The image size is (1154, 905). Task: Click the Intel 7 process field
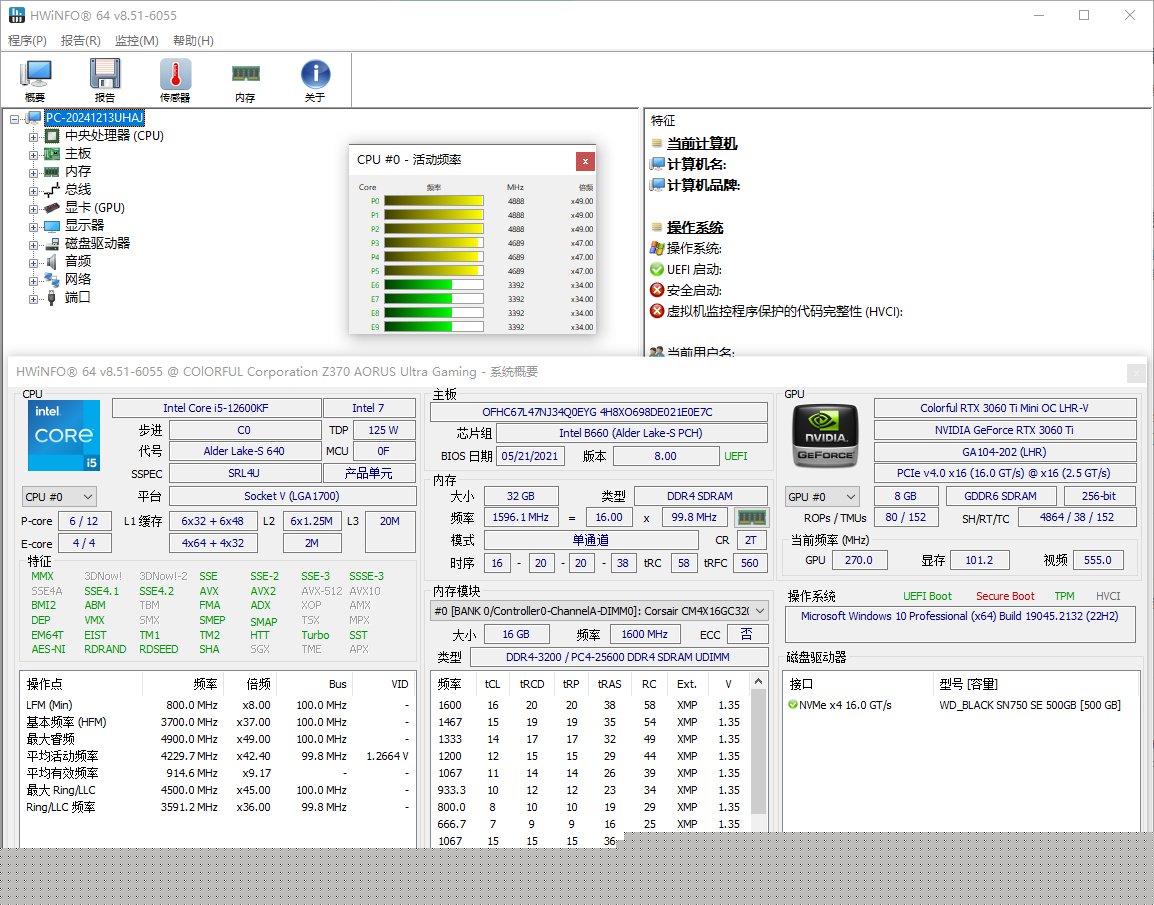pyautogui.click(x=369, y=408)
